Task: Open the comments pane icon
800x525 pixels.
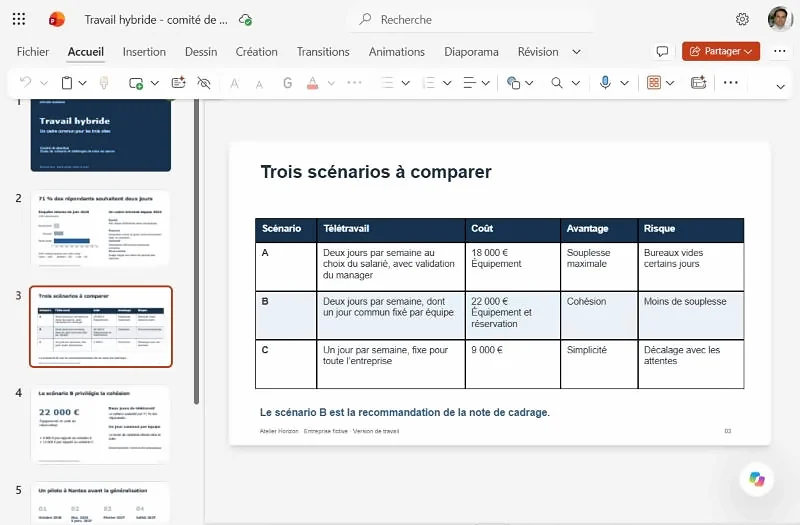Action: pyautogui.click(x=662, y=52)
